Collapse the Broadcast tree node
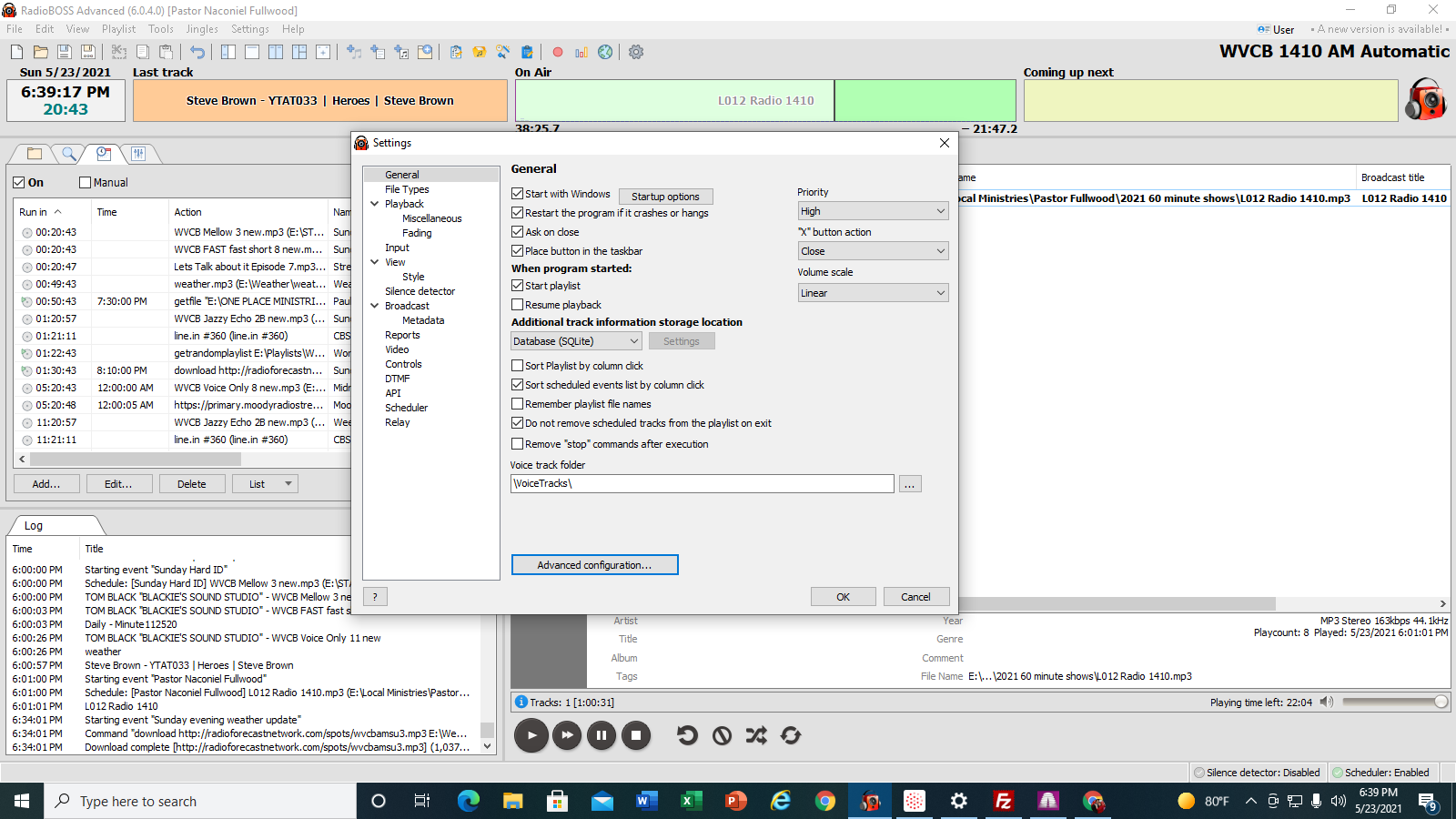1456x819 pixels. [374, 306]
